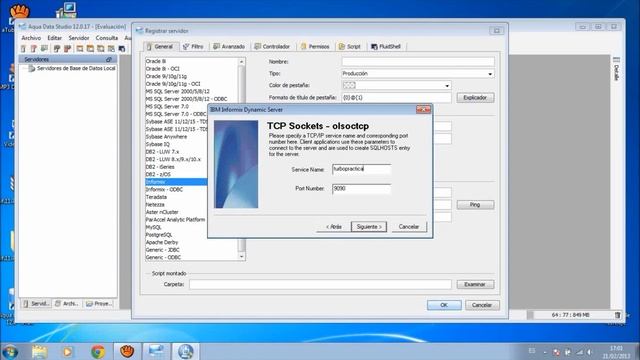This screenshot has width=640, height=360.
Task: Select DB2 - iSeries in the list
Action: click(x=160, y=167)
